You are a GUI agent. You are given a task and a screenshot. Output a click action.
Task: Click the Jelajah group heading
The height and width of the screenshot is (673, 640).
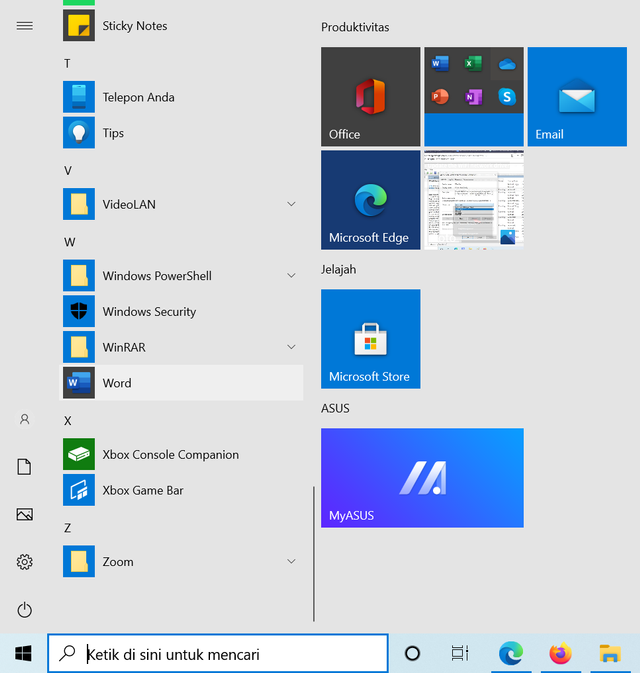pyautogui.click(x=339, y=270)
